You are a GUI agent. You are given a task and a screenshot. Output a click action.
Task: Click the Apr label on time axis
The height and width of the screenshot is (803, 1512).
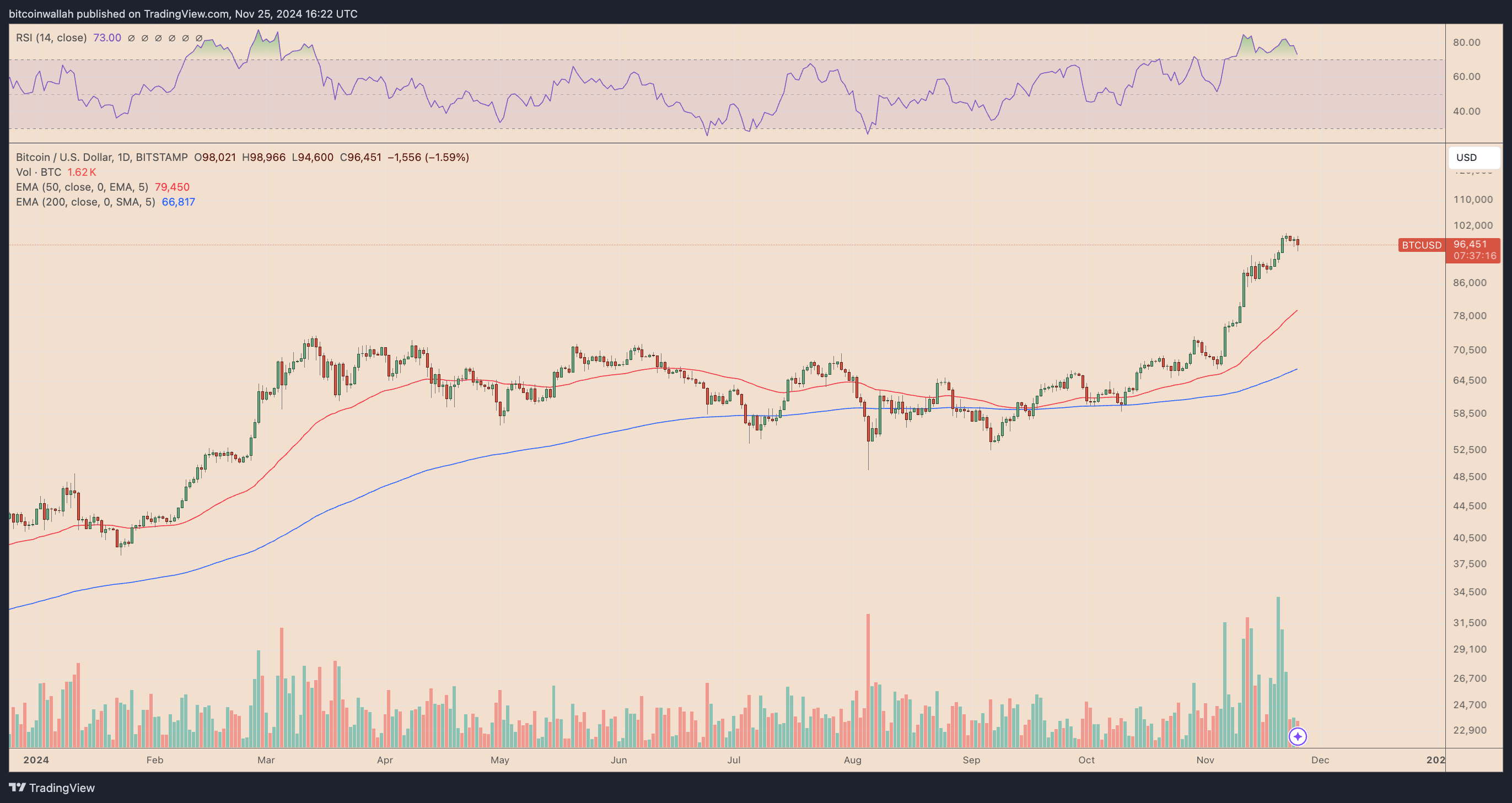point(385,760)
